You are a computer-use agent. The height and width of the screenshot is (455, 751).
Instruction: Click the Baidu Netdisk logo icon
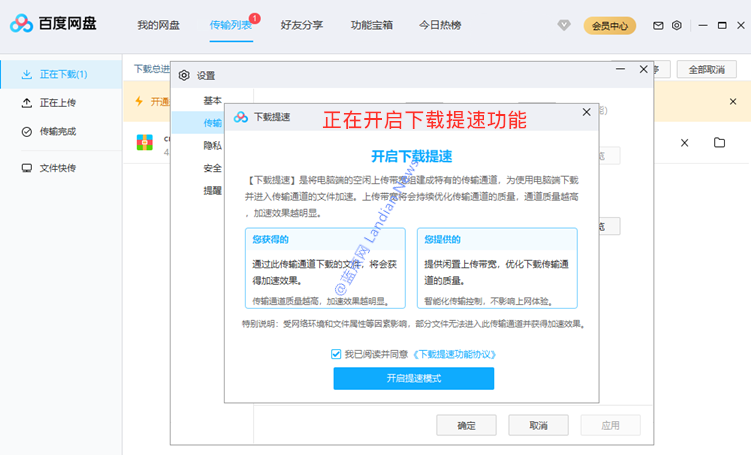(22, 23)
